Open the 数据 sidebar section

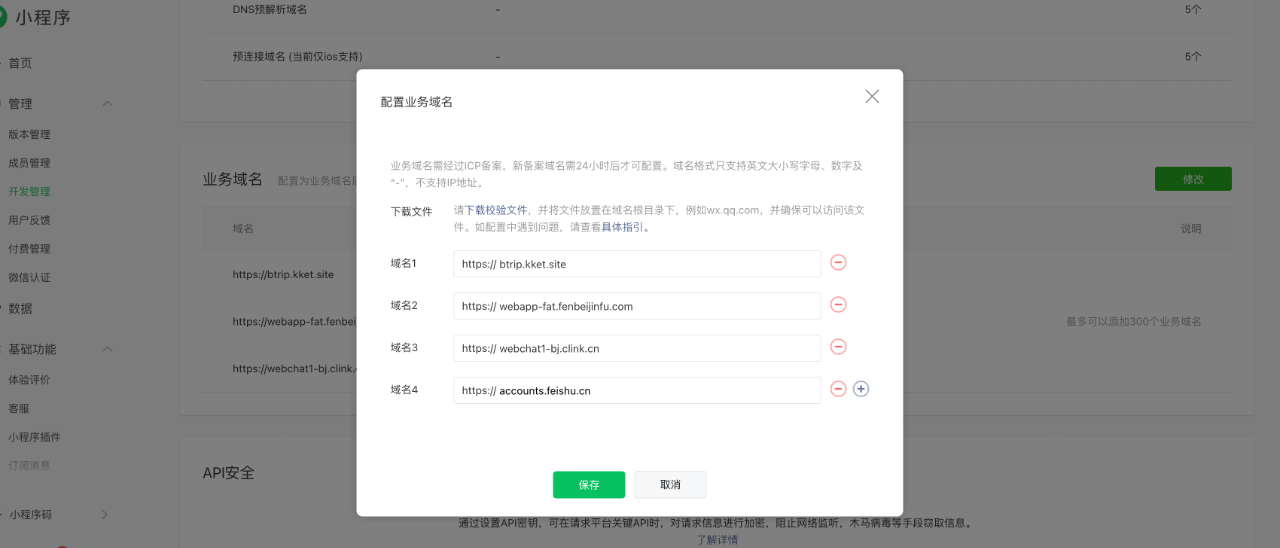[x=20, y=308]
